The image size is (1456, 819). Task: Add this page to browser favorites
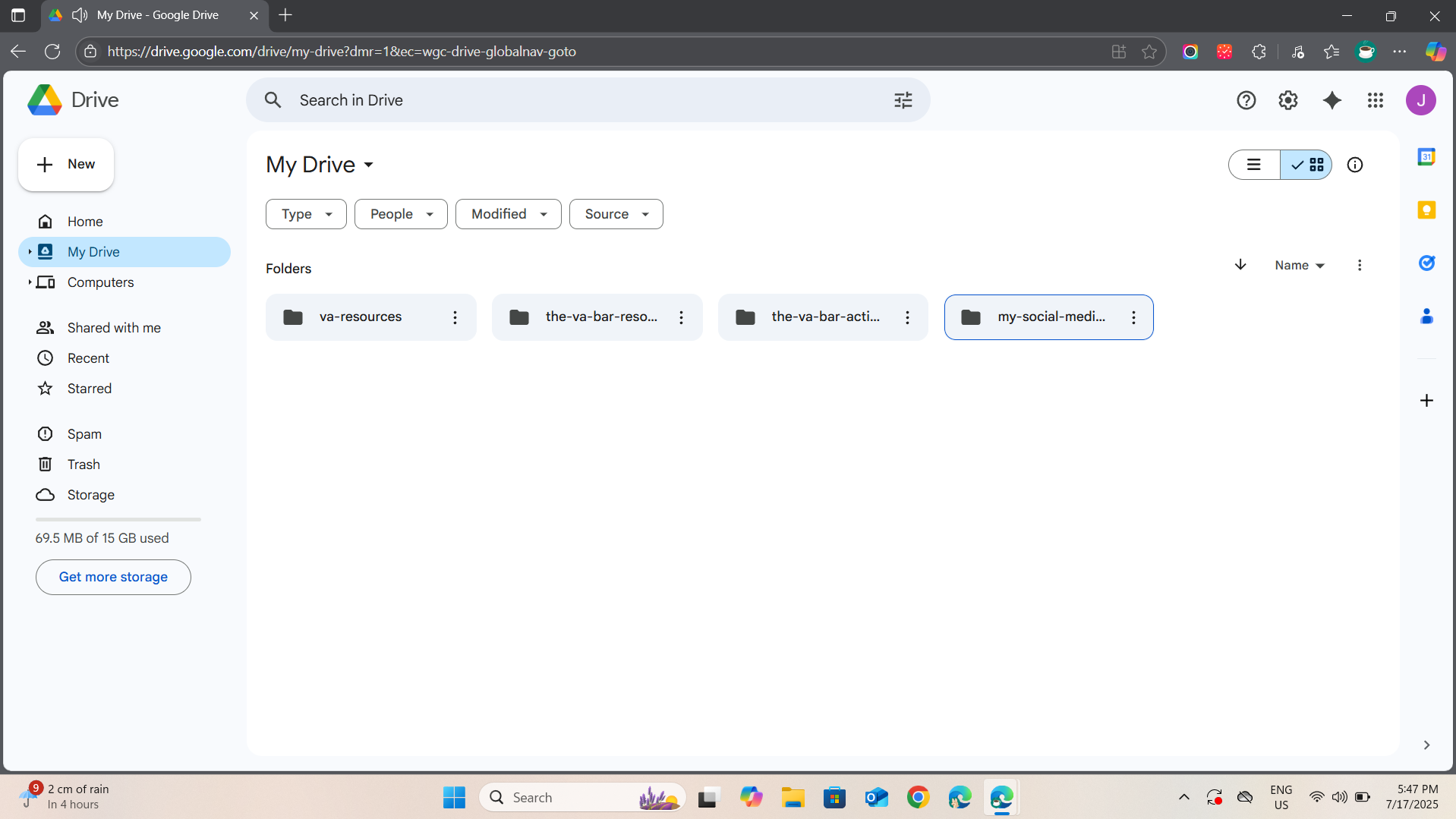(x=1149, y=52)
